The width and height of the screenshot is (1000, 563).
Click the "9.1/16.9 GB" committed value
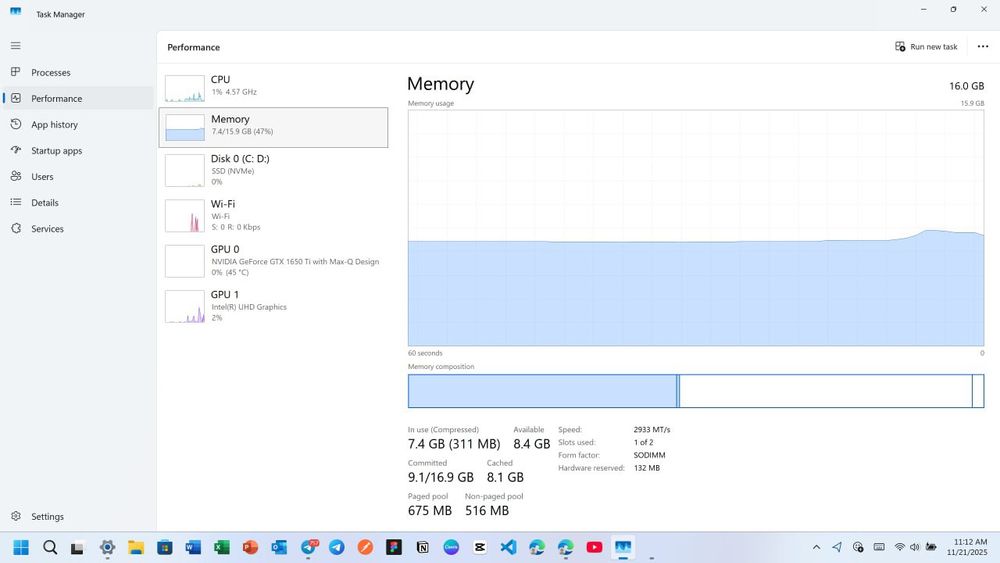click(441, 477)
